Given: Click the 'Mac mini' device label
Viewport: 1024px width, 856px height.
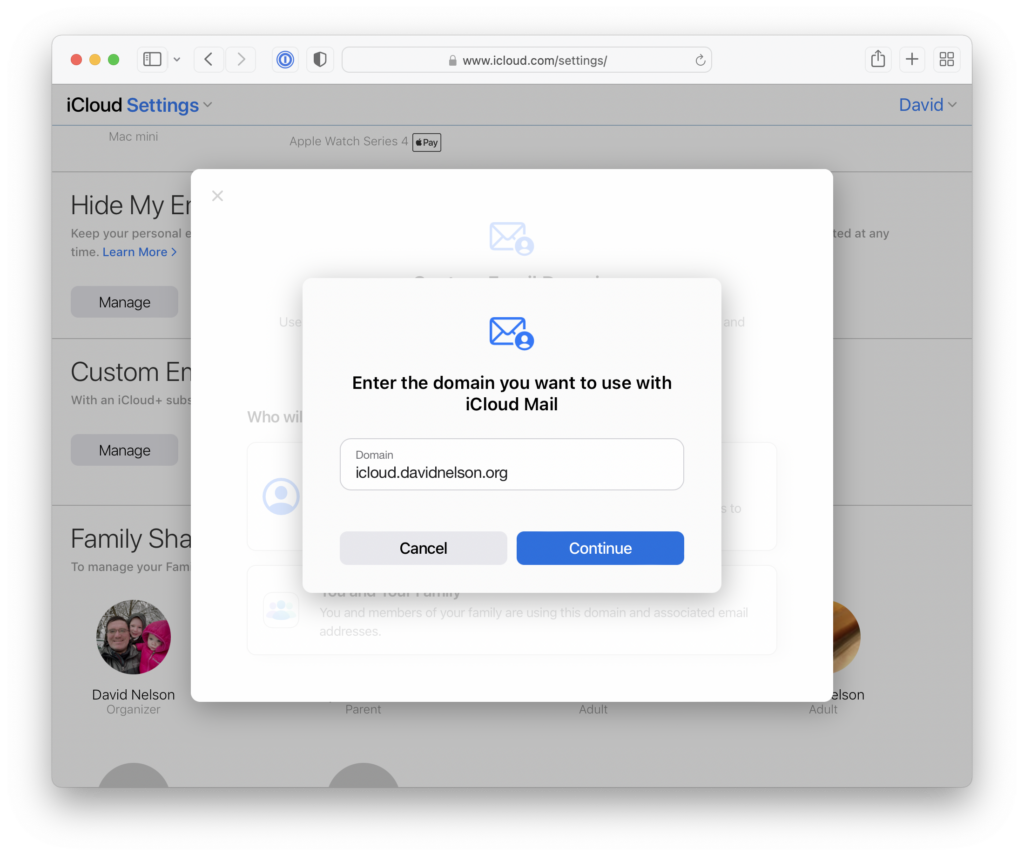Looking at the screenshot, I should click(133, 136).
